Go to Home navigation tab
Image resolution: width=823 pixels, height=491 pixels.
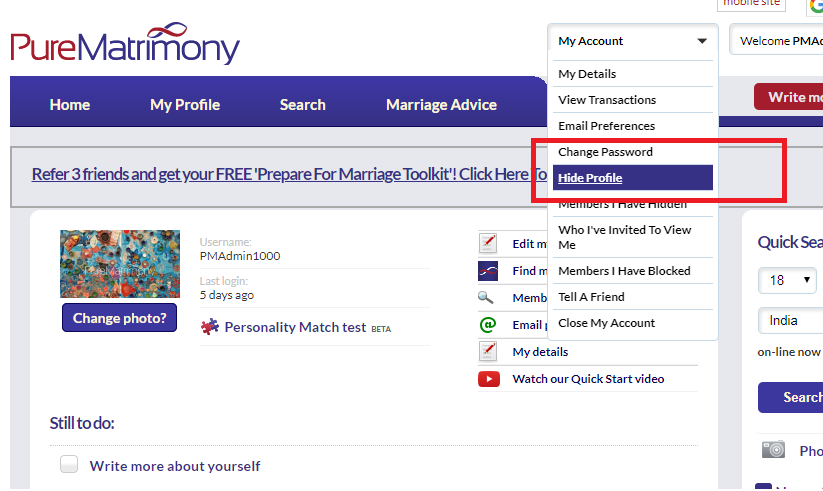point(70,105)
